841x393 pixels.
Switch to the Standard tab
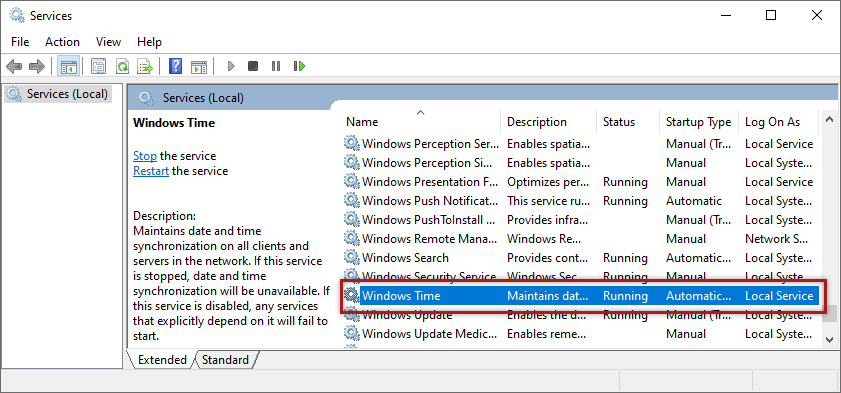[x=225, y=360]
